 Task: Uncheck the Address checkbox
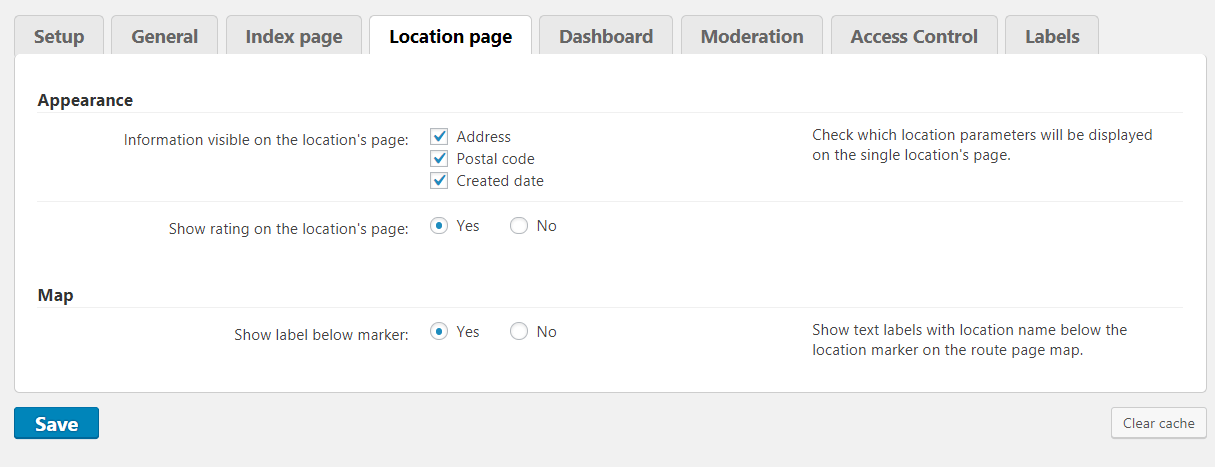pos(439,137)
